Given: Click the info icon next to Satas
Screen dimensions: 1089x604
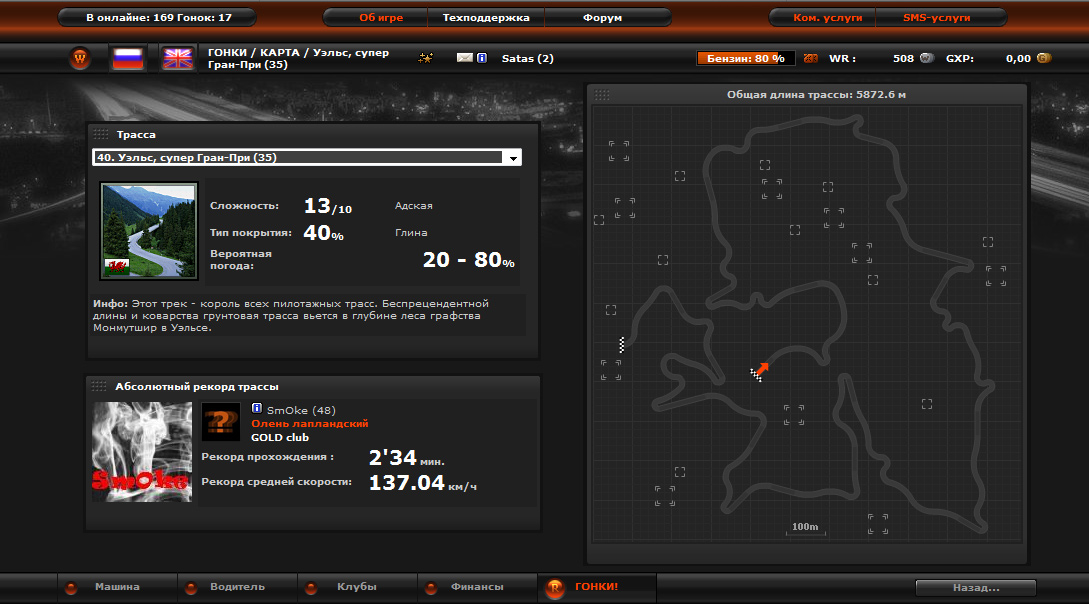Looking at the screenshot, I should 482,58.
